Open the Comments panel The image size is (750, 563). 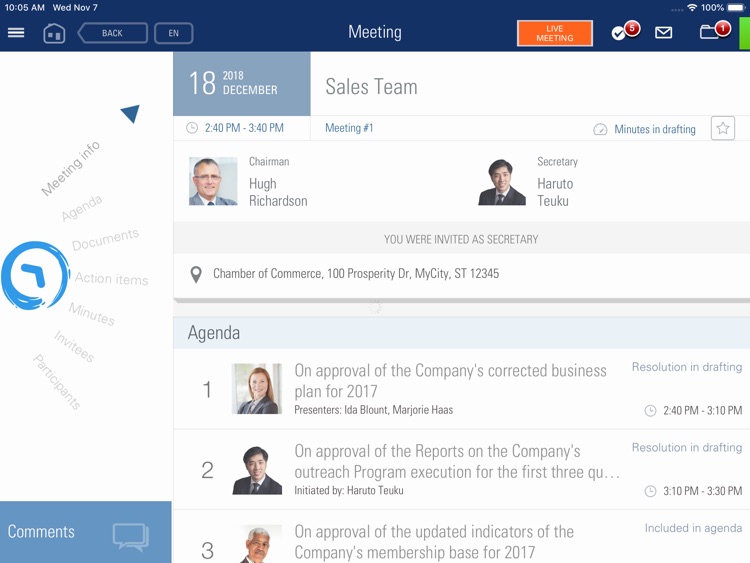pyautogui.click(x=86, y=532)
